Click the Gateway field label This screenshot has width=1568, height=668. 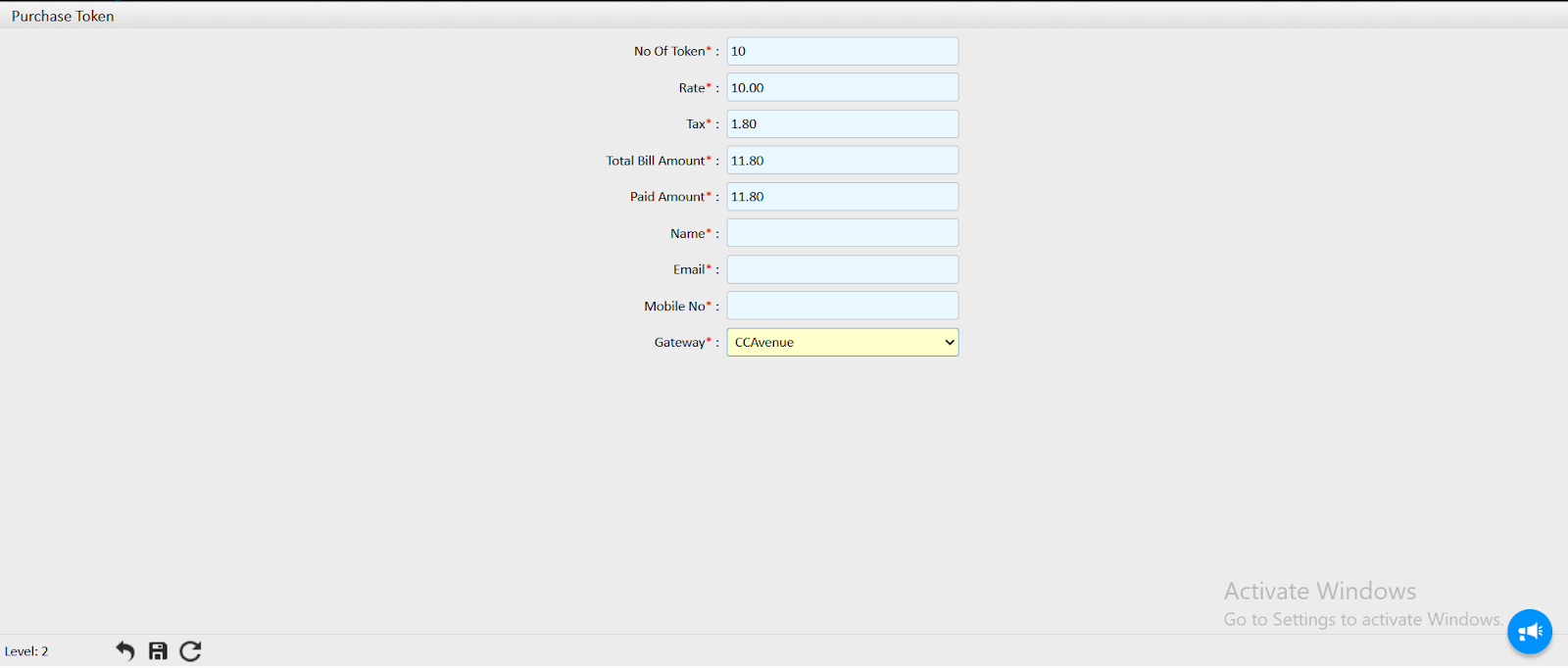(679, 343)
